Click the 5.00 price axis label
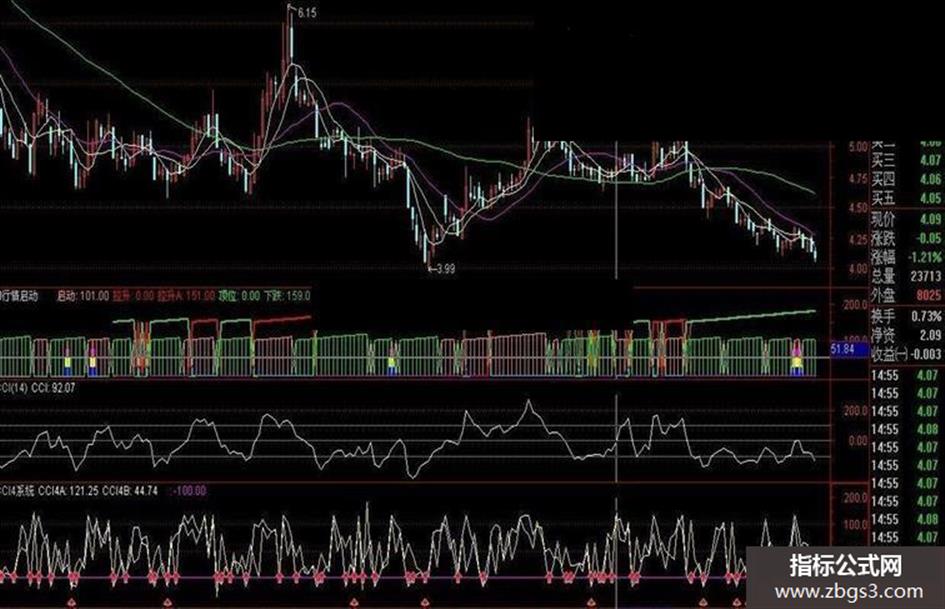The image size is (945, 609). point(858,147)
